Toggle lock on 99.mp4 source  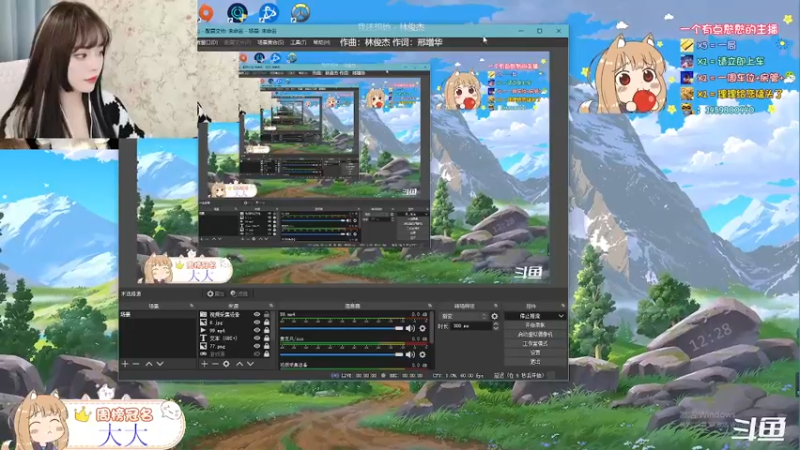(266, 330)
